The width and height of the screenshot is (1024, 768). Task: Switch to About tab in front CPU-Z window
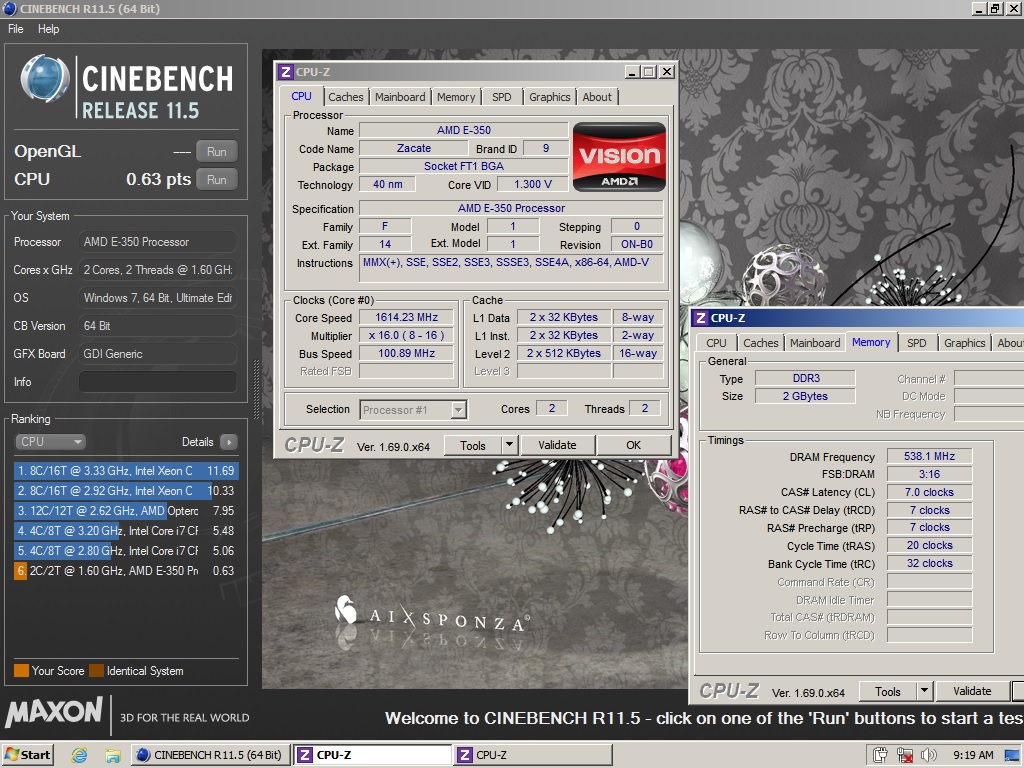tap(597, 97)
